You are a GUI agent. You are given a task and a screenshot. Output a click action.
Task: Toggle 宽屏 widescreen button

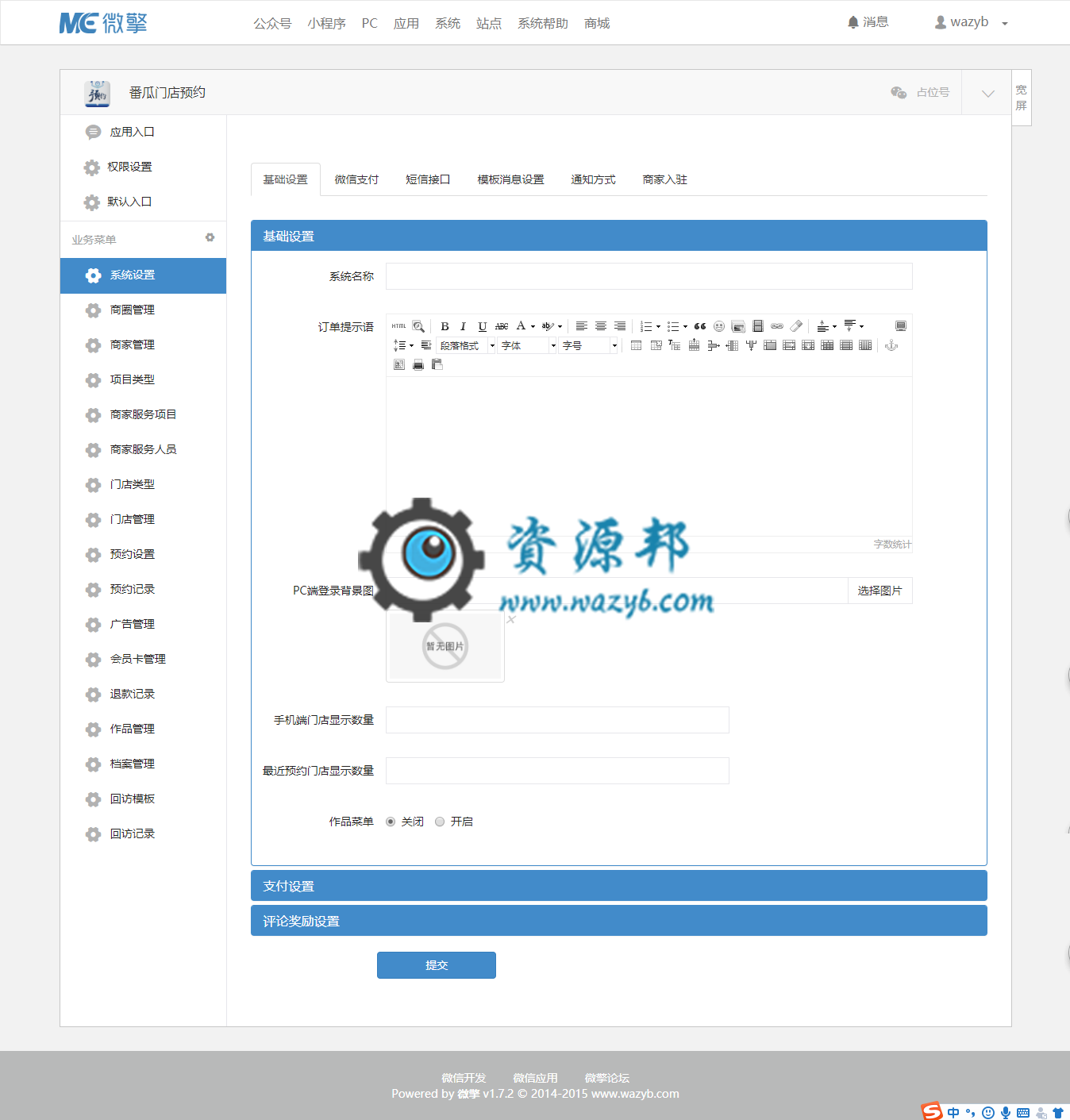1022,98
